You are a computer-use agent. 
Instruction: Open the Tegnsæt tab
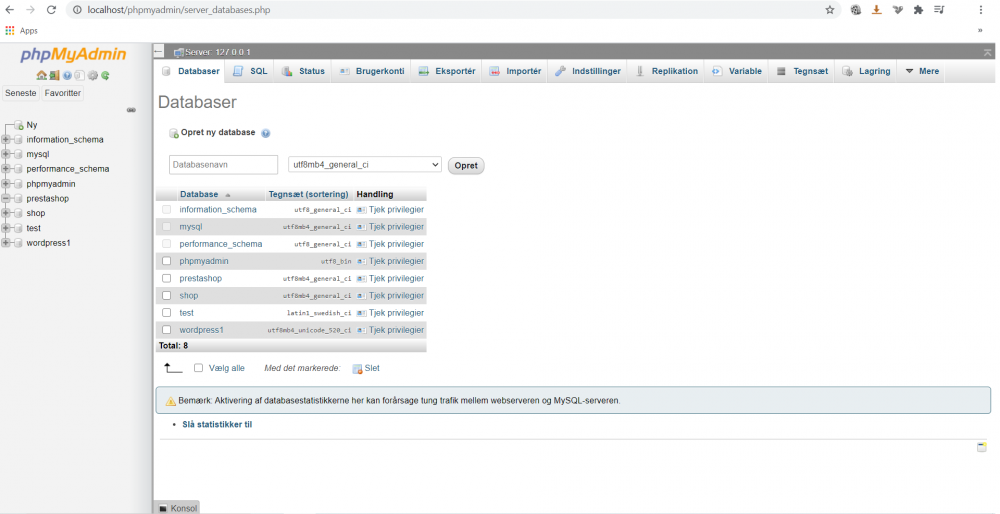click(802, 71)
